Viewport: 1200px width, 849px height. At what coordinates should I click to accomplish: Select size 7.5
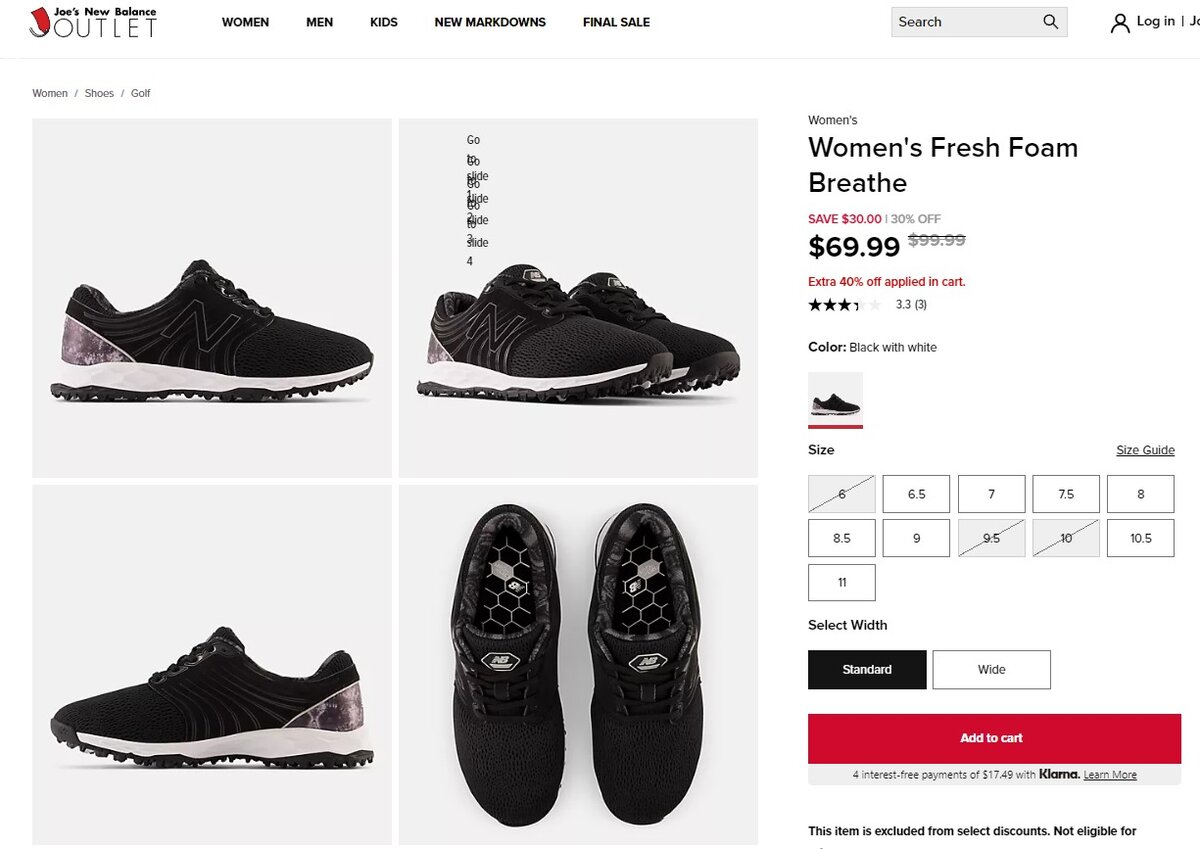[1066, 494]
